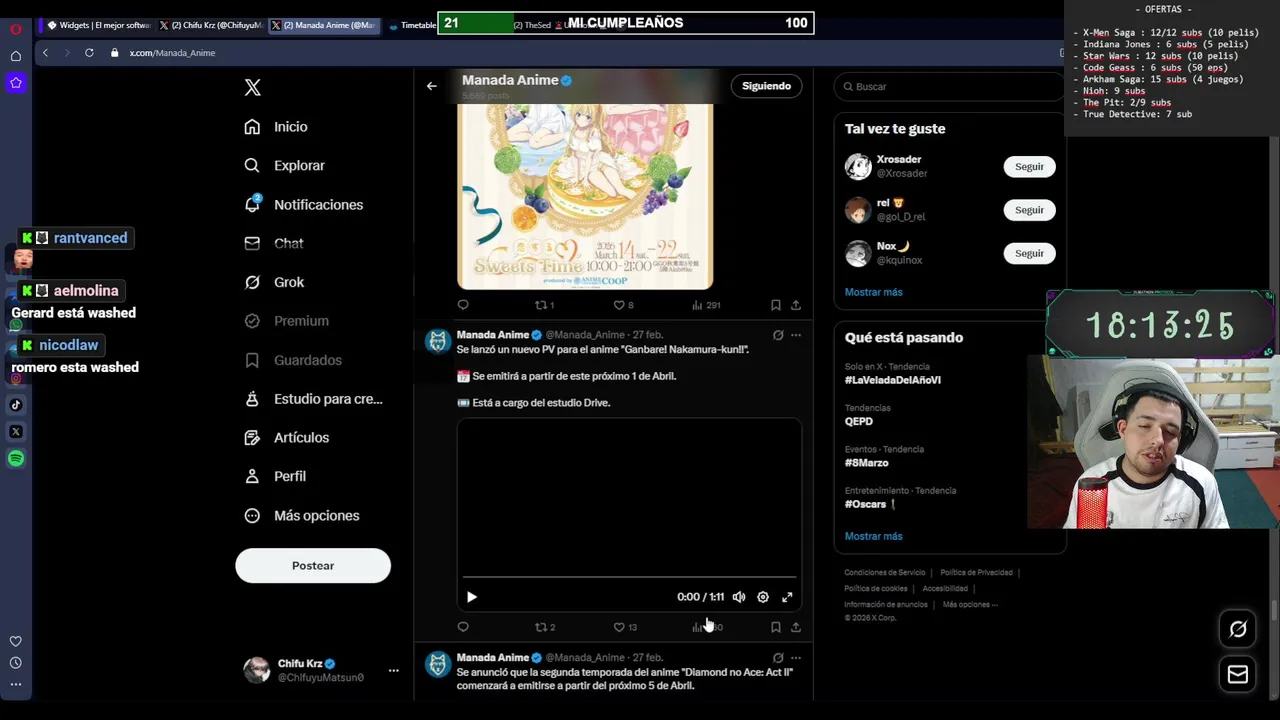The image size is (1280, 720).
Task: Switch to Timetable browser tab
Action: tap(412, 25)
